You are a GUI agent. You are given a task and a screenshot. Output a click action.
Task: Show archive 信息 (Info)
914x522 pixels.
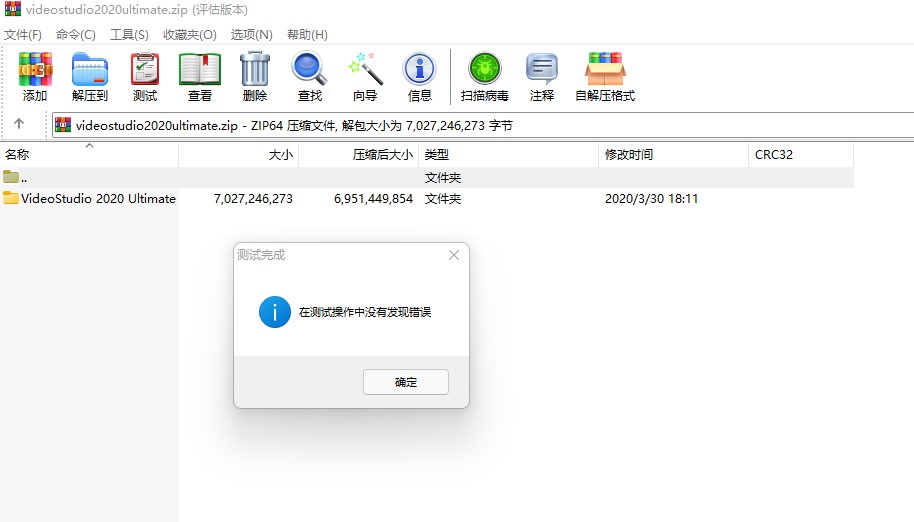(x=420, y=76)
